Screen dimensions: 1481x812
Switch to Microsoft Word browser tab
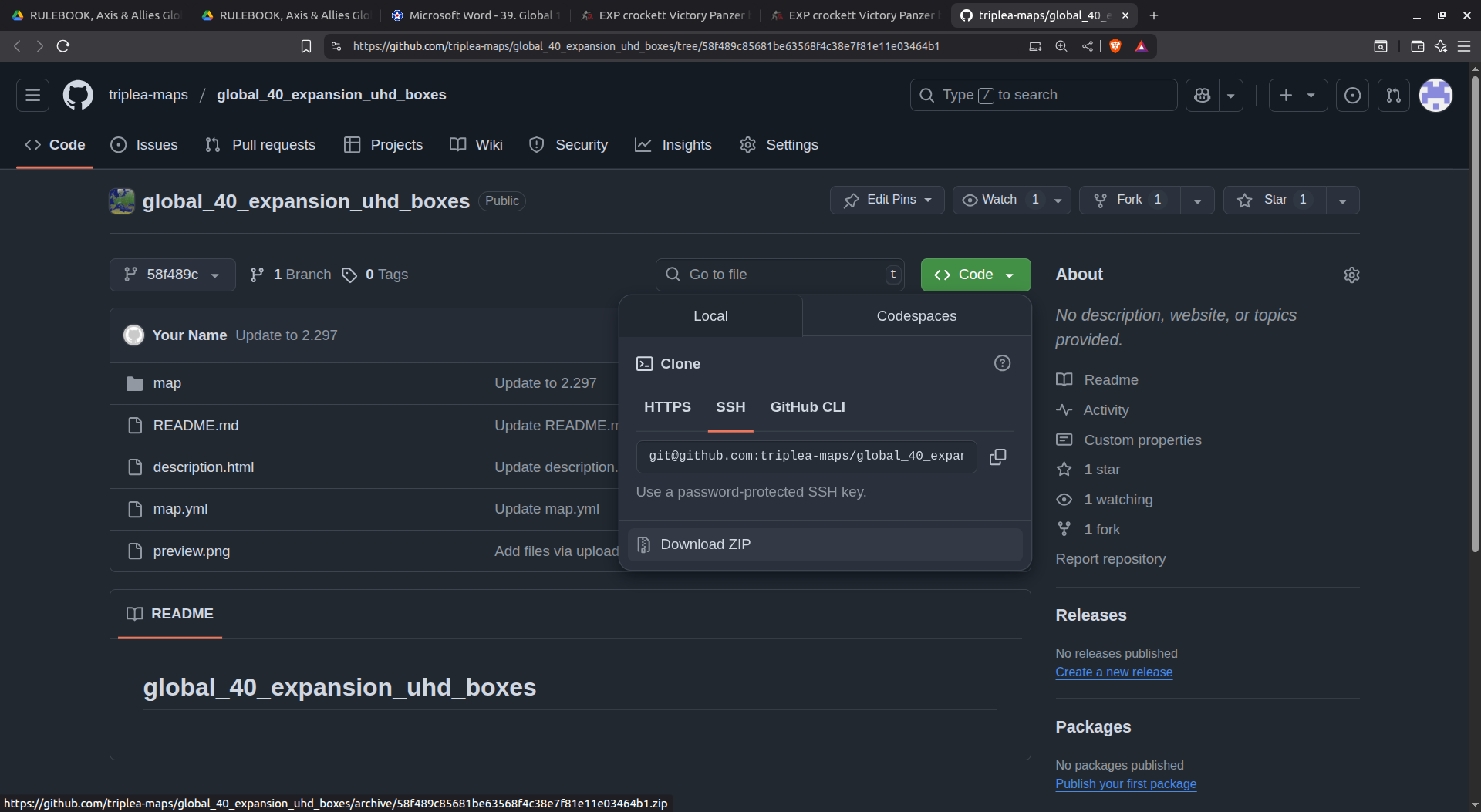[x=476, y=15]
